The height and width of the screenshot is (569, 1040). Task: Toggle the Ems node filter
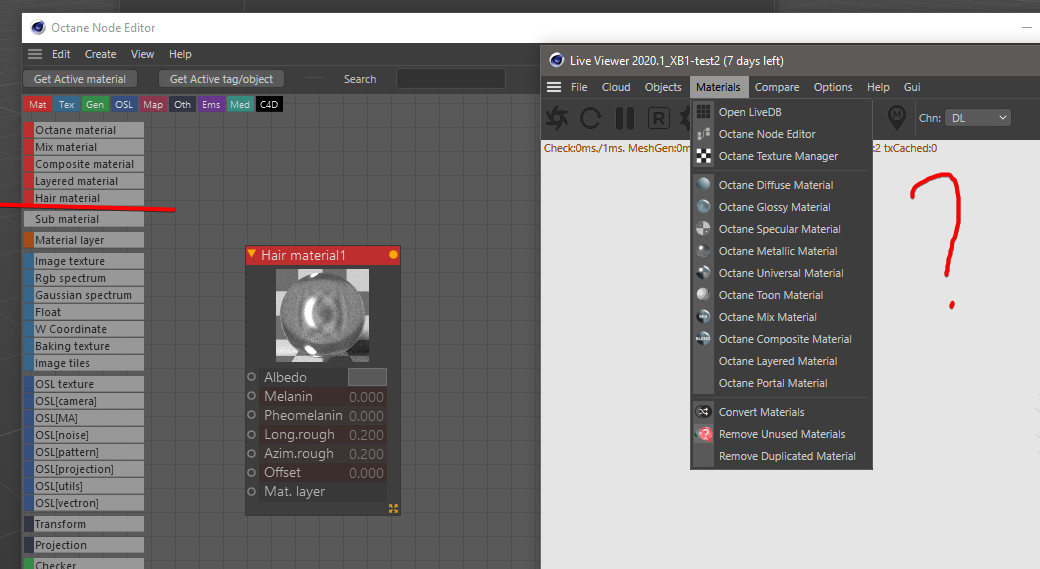coord(211,104)
